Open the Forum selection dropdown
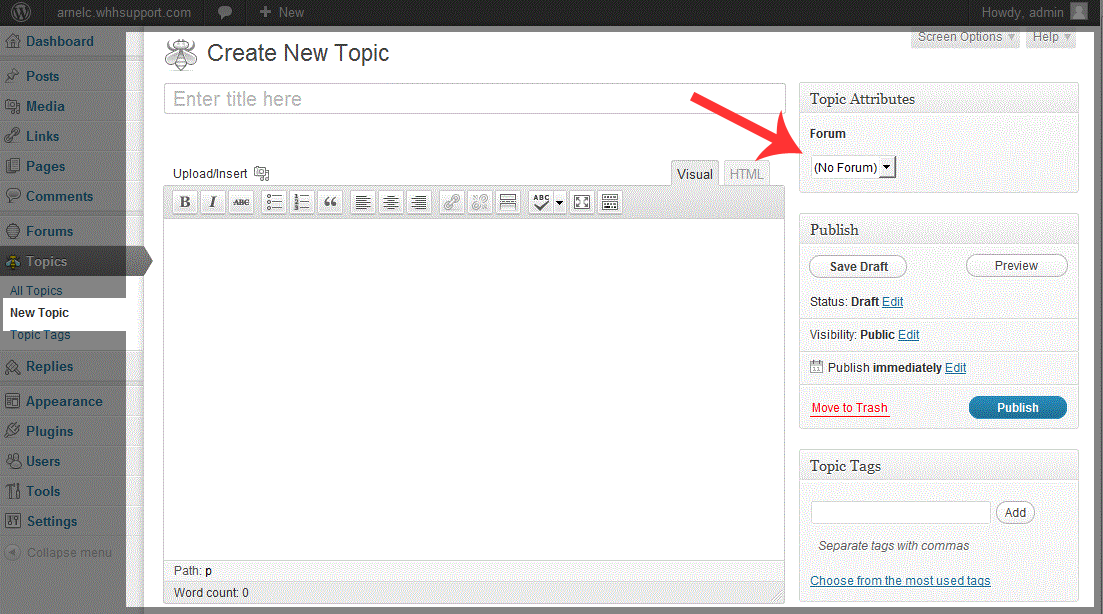Image resolution: width=1103 pixels, height=614 pixels. point(853,168)
